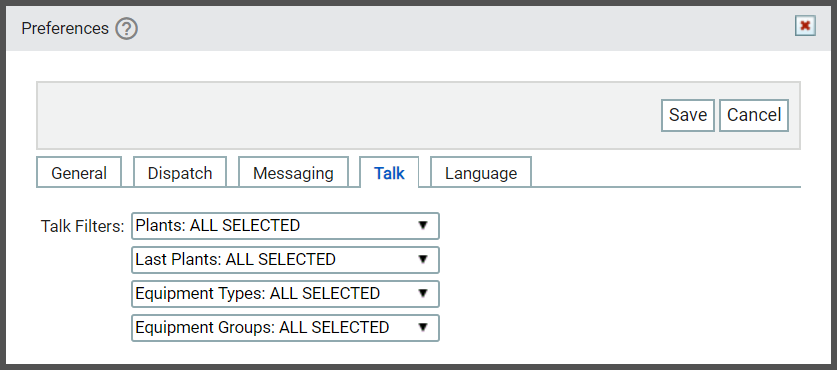Viewport: 837px width, 370px height.
Task: Open the Last Plants: ALL SELECTED dropdown
Action: tap(285, 259)
